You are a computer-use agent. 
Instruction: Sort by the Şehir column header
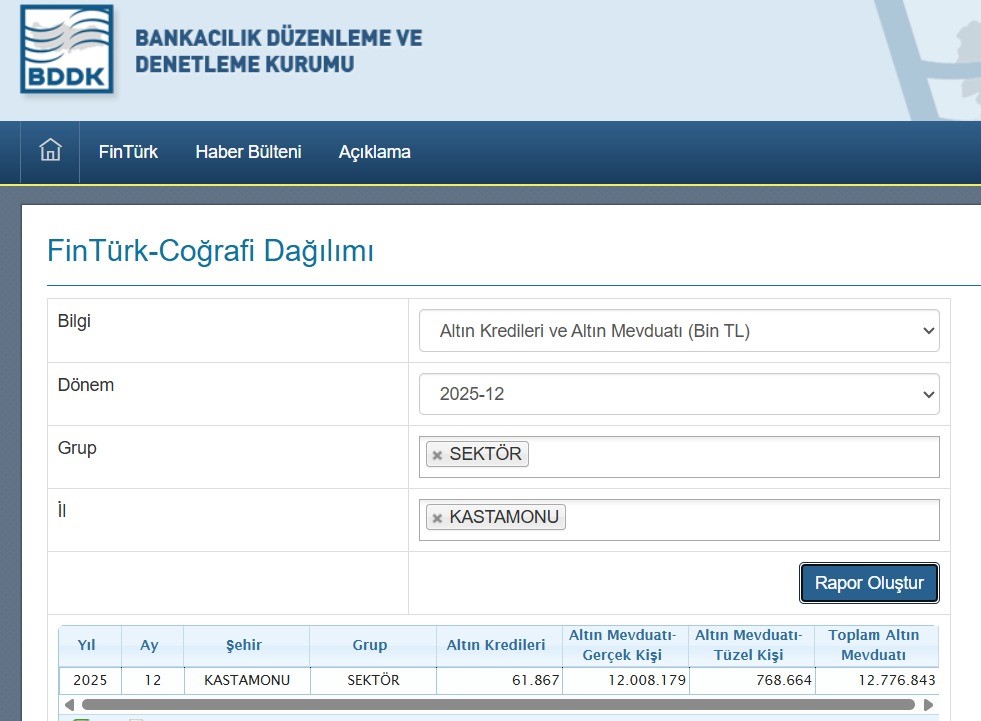coord(246,646)
